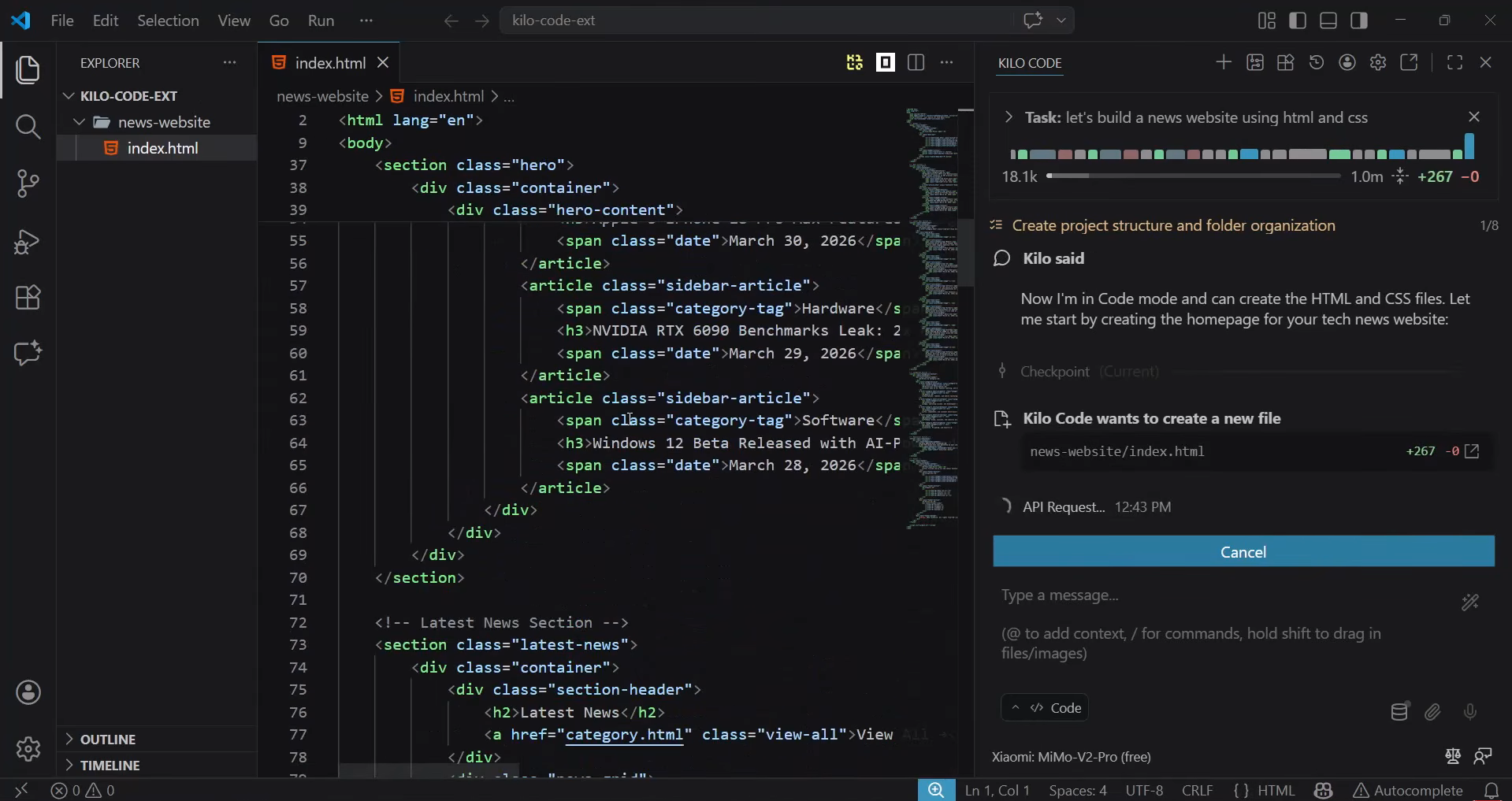The height and width of the screenshot is (801, 1512).
Task: Open the Manage gear in activity bar
Action: [x=28, y=749]
